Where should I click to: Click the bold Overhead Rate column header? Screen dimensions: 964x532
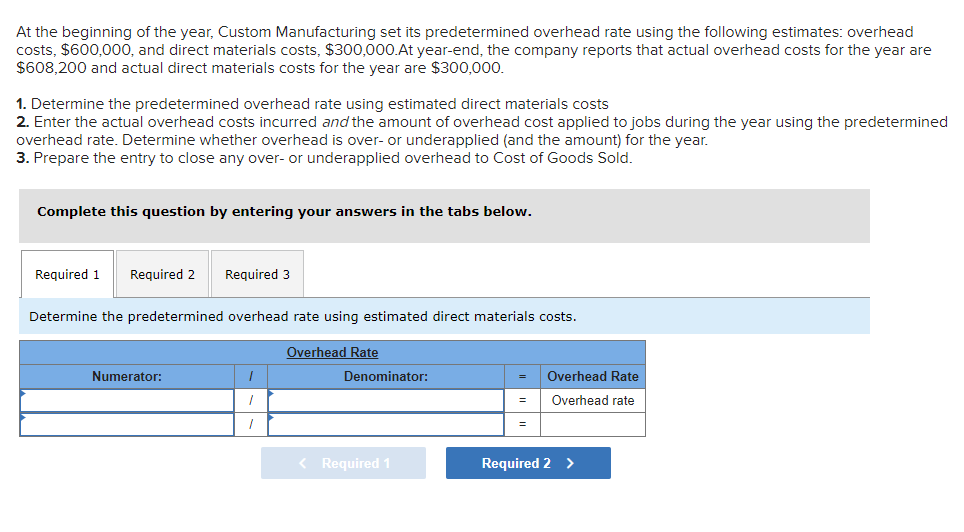pyautogui.click(x=592, y=376)
